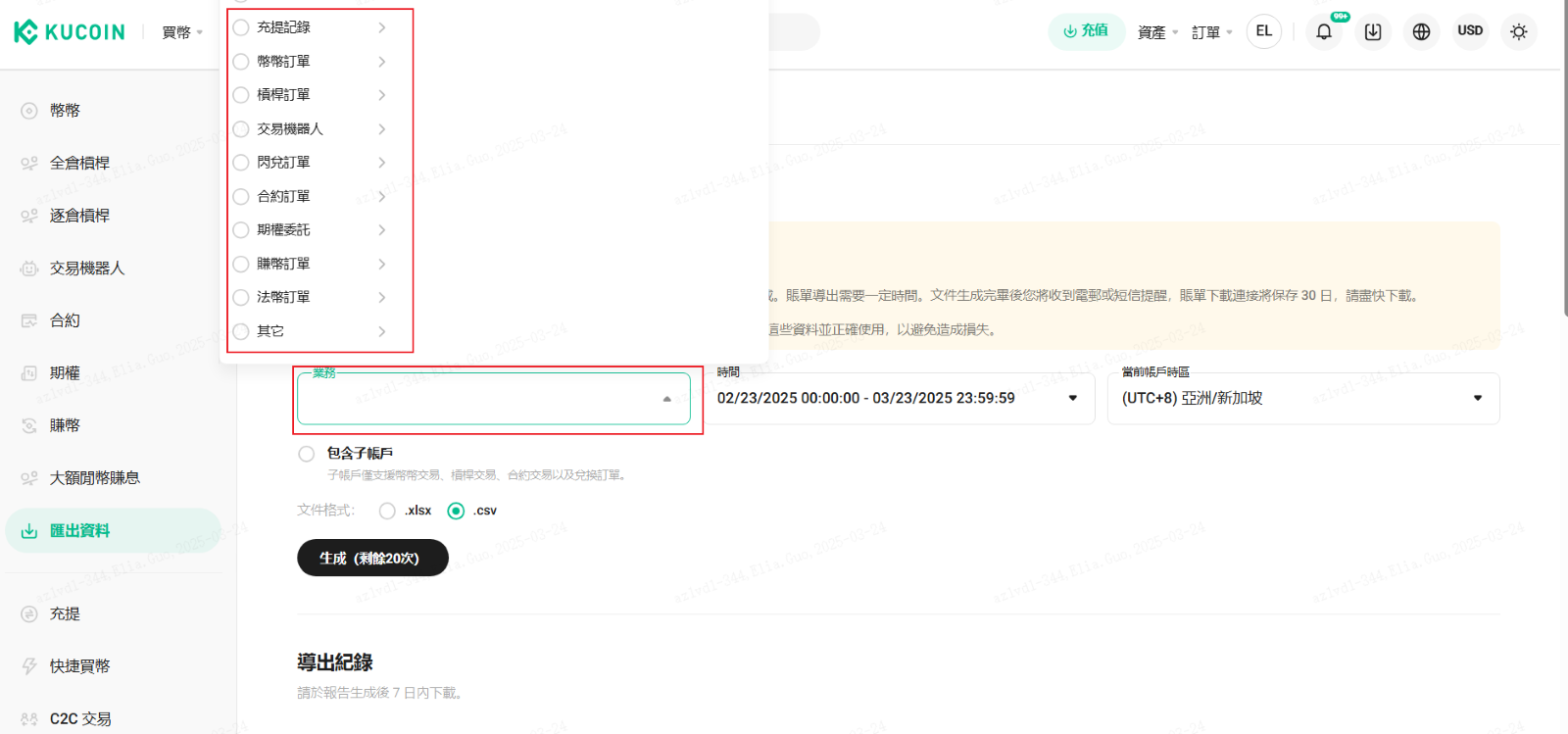Select the 幣幣訂單 radio option
Image resolution: width=1568 pixels, height=734 pixels.
point(241,61)
